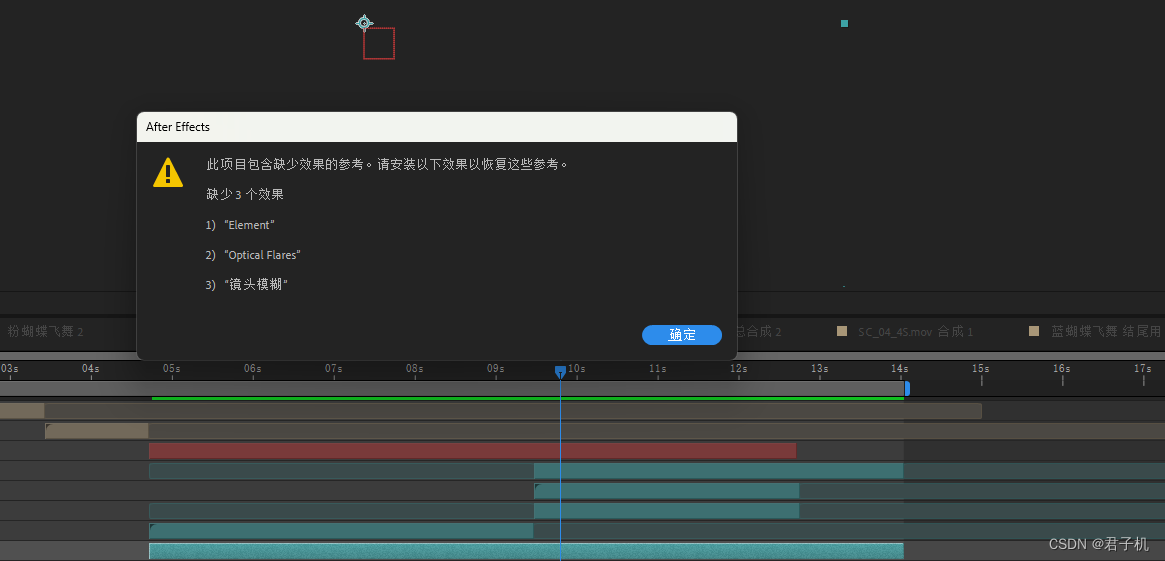Select the bright teal bottom layer bar
1165x561 pixels.
click(x=526, y=551)
